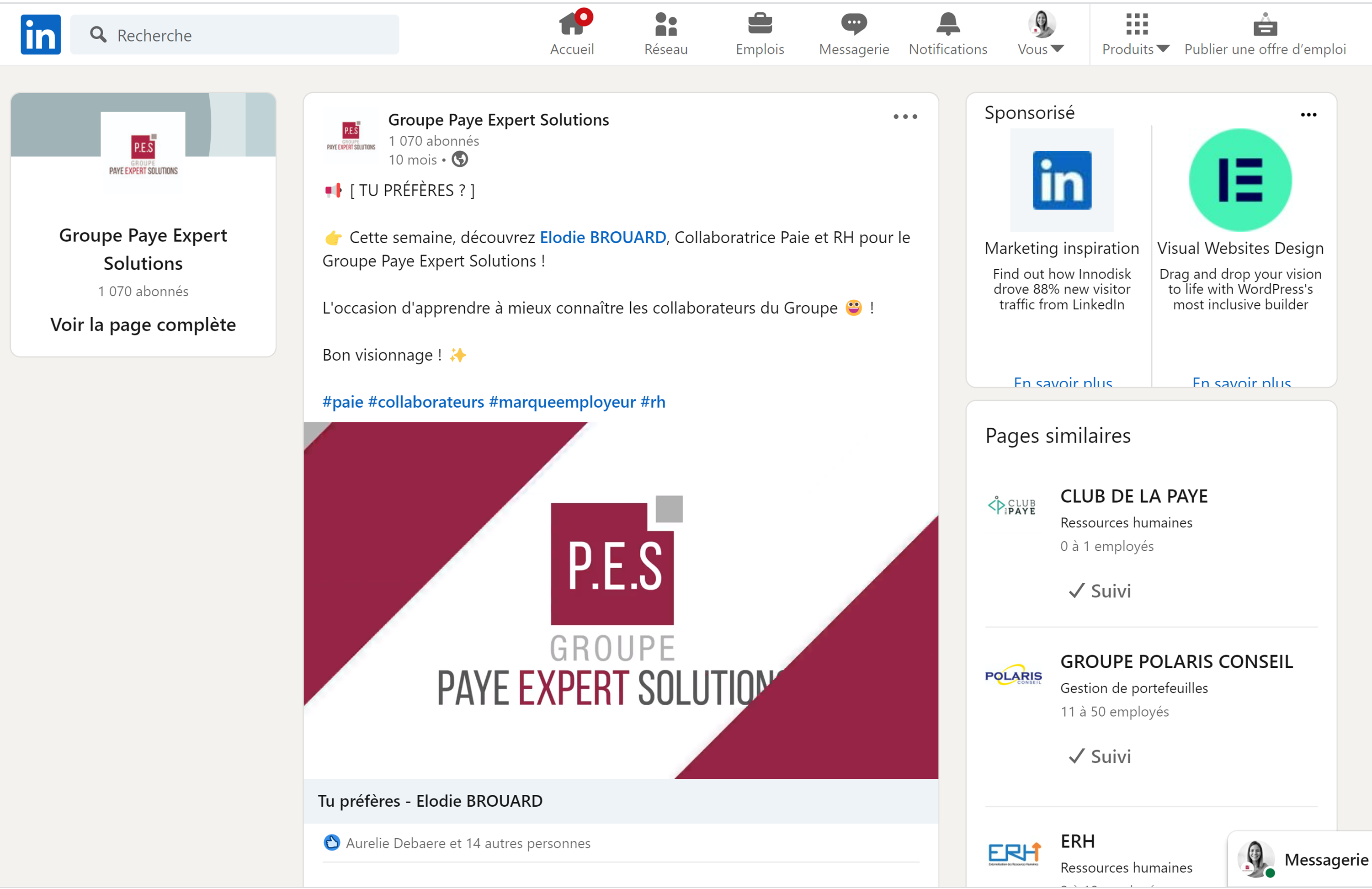Click the Notifications menu label
Image resolution: width=1372 pixels, height=889 pixels.
click(x=948, y=49)
